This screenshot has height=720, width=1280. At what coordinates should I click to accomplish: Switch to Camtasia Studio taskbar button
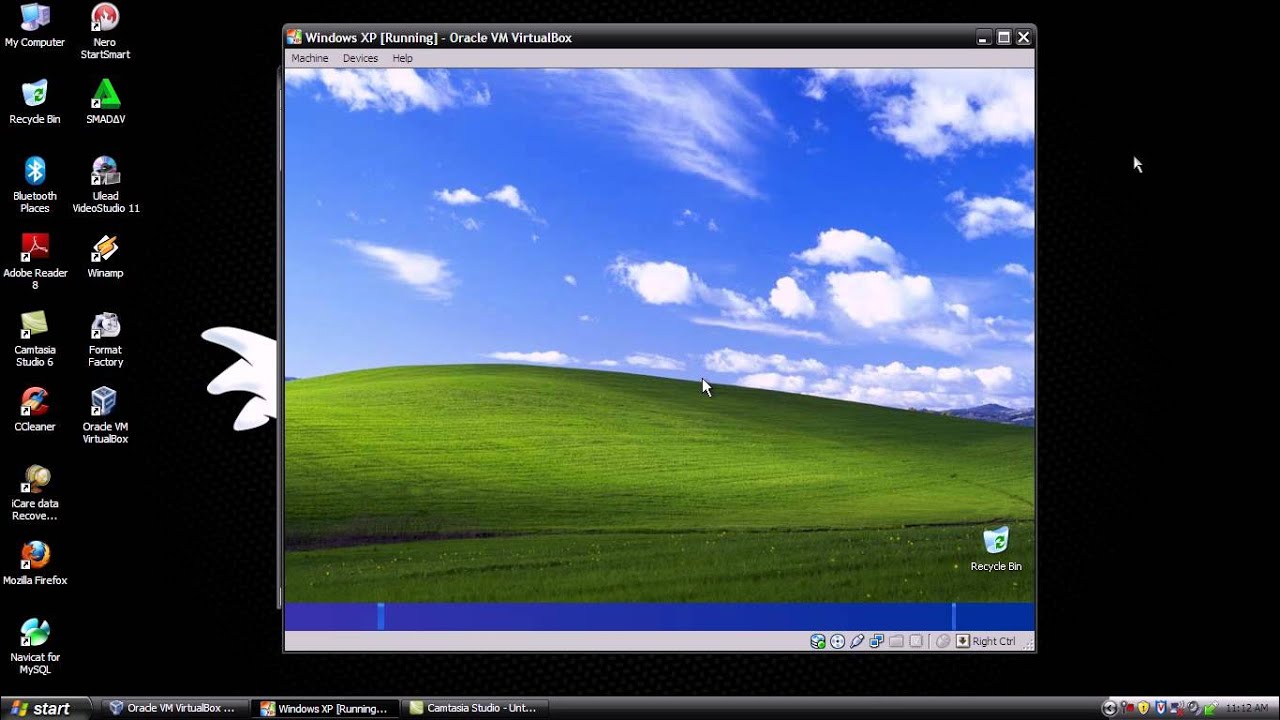(x=474, y=708)
